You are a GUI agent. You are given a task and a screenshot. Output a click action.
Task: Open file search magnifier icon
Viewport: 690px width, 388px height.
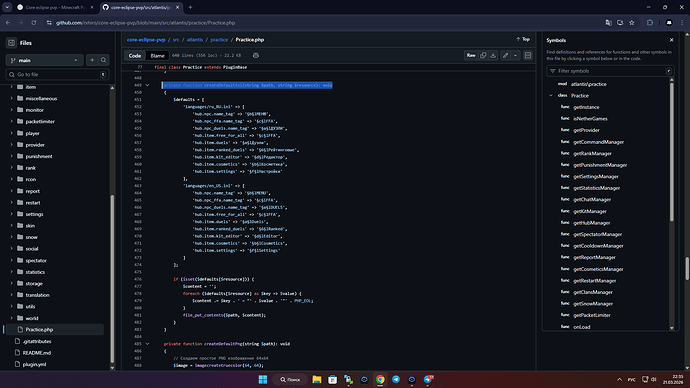(103, 60)
